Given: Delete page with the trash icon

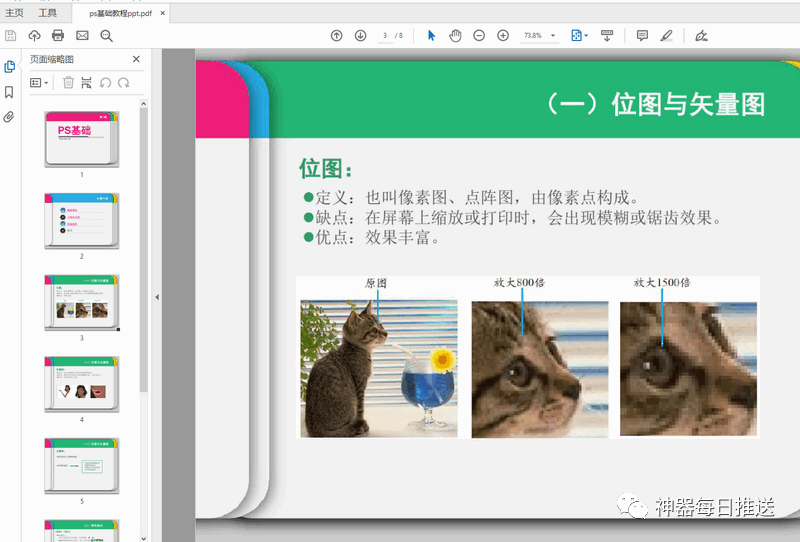Looking at the screenshot, I should pos(68,82).
